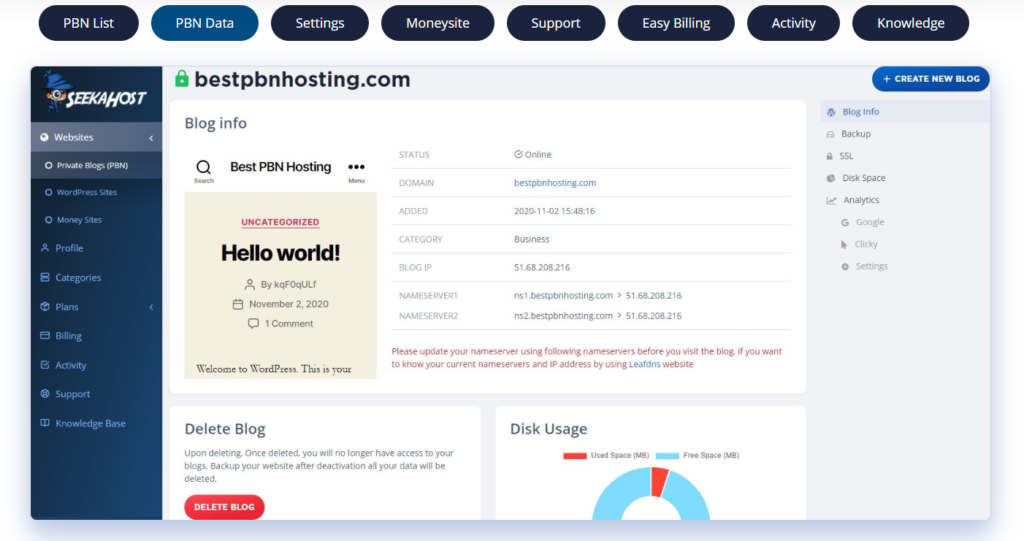
Task: Click the Hello world! post title
Action: point(280,253)
